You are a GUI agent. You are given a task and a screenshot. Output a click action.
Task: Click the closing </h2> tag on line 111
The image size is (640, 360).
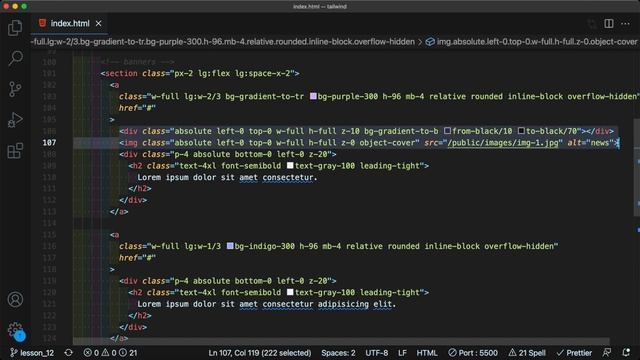pyautogui.click(x=140, y=189)
